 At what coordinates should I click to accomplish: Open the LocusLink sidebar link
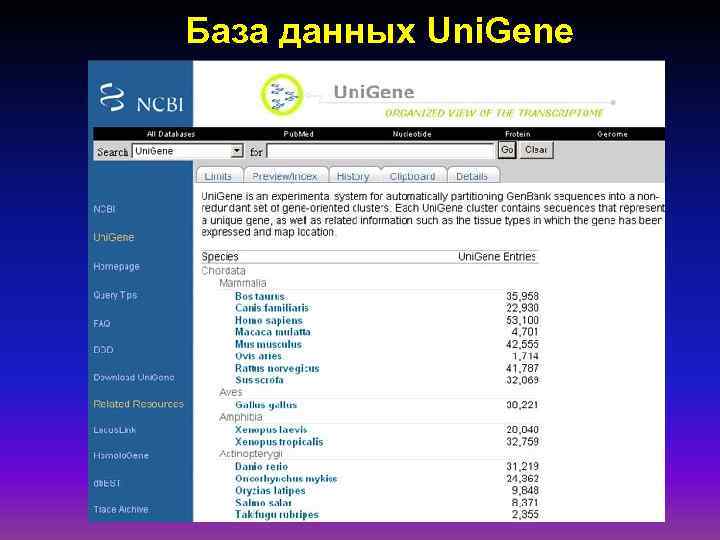114,430
